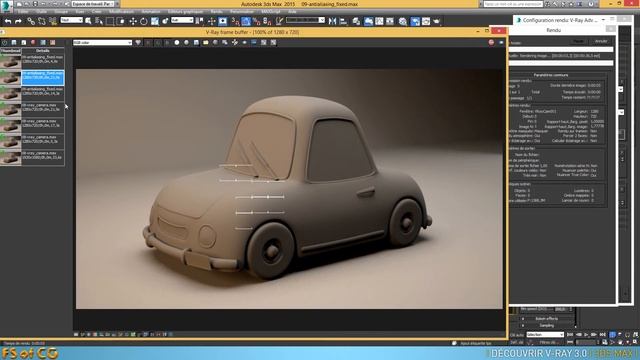
Task: Collapse the Paramètres communs rollout
Action: pyautogui.click(x=551, y=75)
